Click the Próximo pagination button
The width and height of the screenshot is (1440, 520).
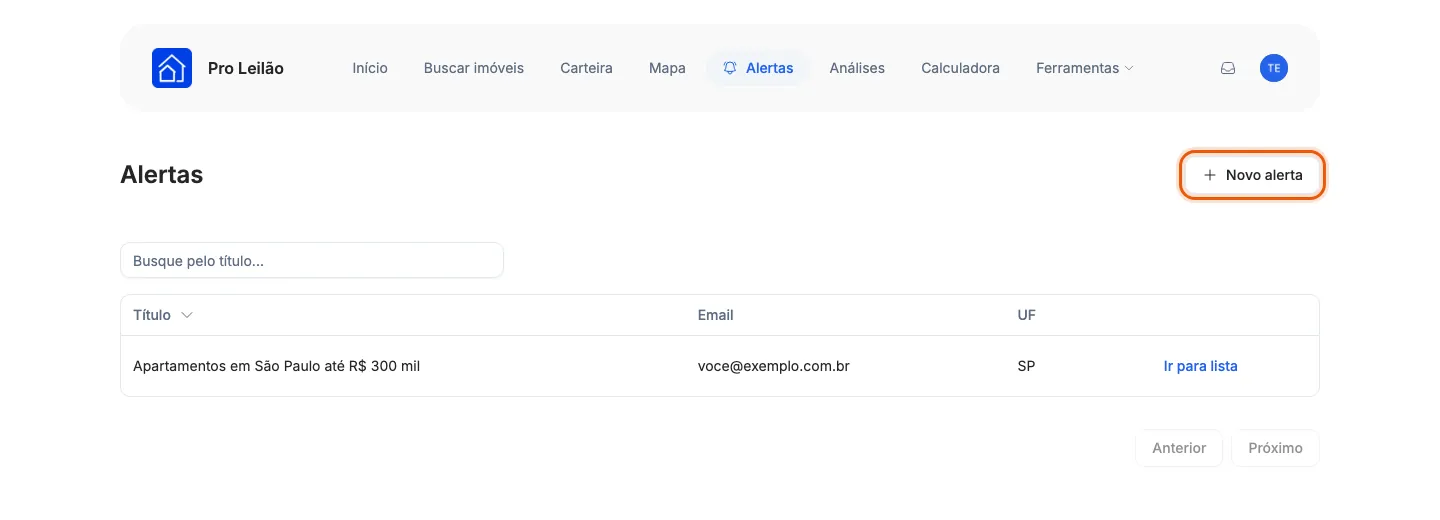1275,448
